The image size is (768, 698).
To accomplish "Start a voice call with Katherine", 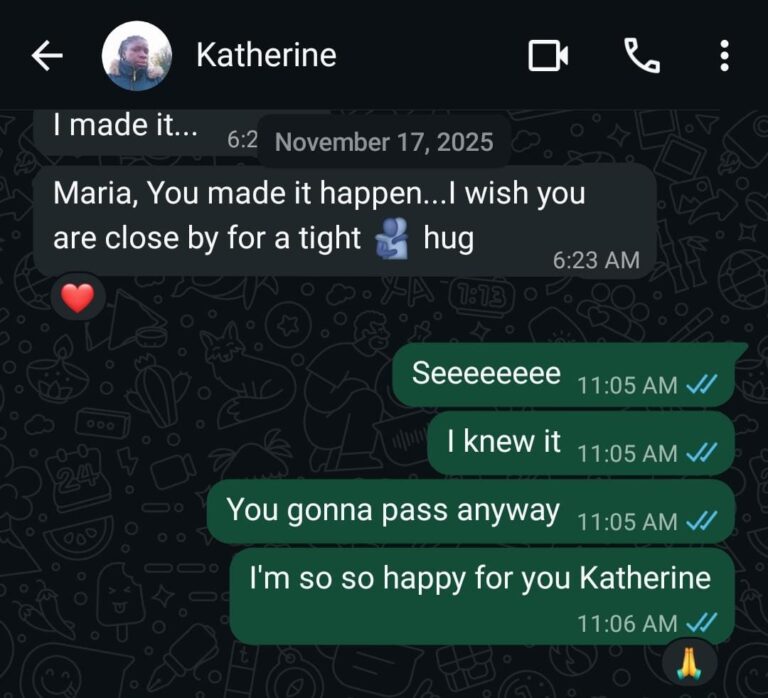I will pyautogui.click(x=642, y=56).
